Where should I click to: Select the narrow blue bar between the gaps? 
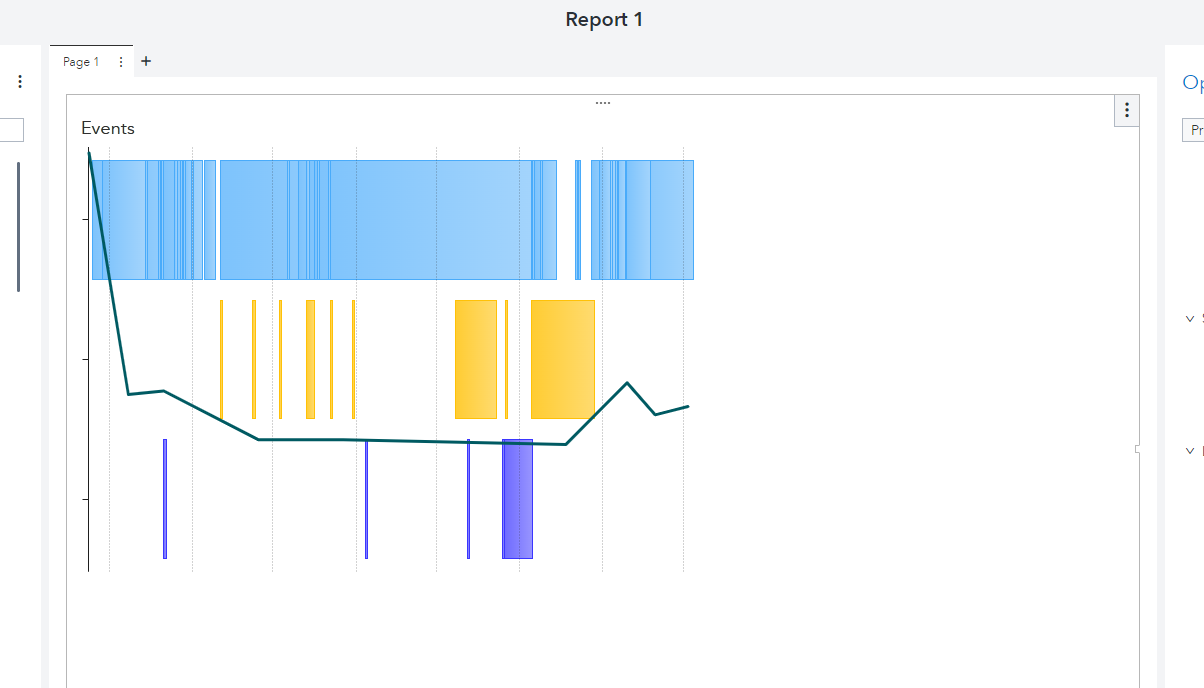[578, 220]
